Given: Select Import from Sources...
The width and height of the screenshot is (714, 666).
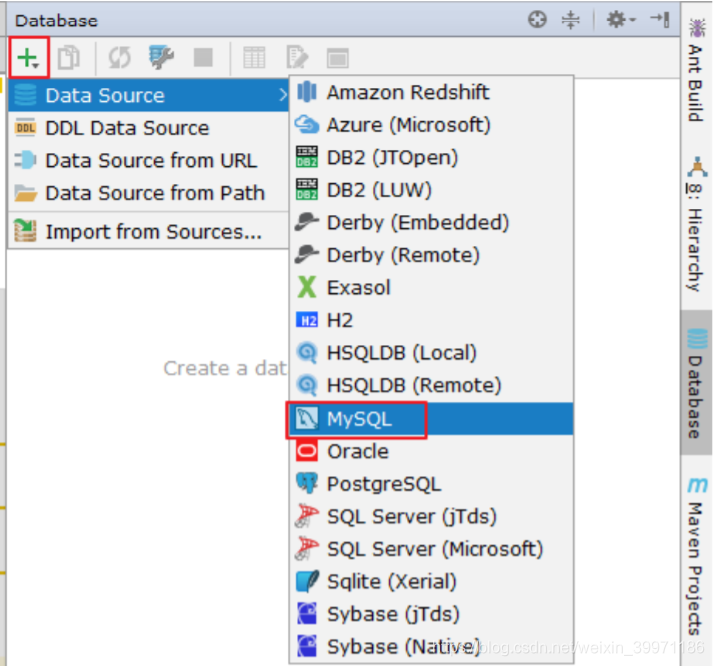Looking at the screenshot, I should 148,232.
